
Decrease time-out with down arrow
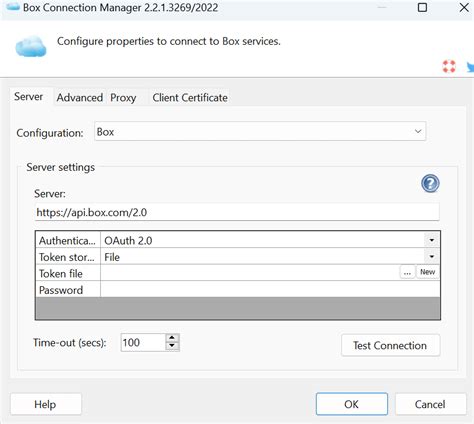coord(172,347)
